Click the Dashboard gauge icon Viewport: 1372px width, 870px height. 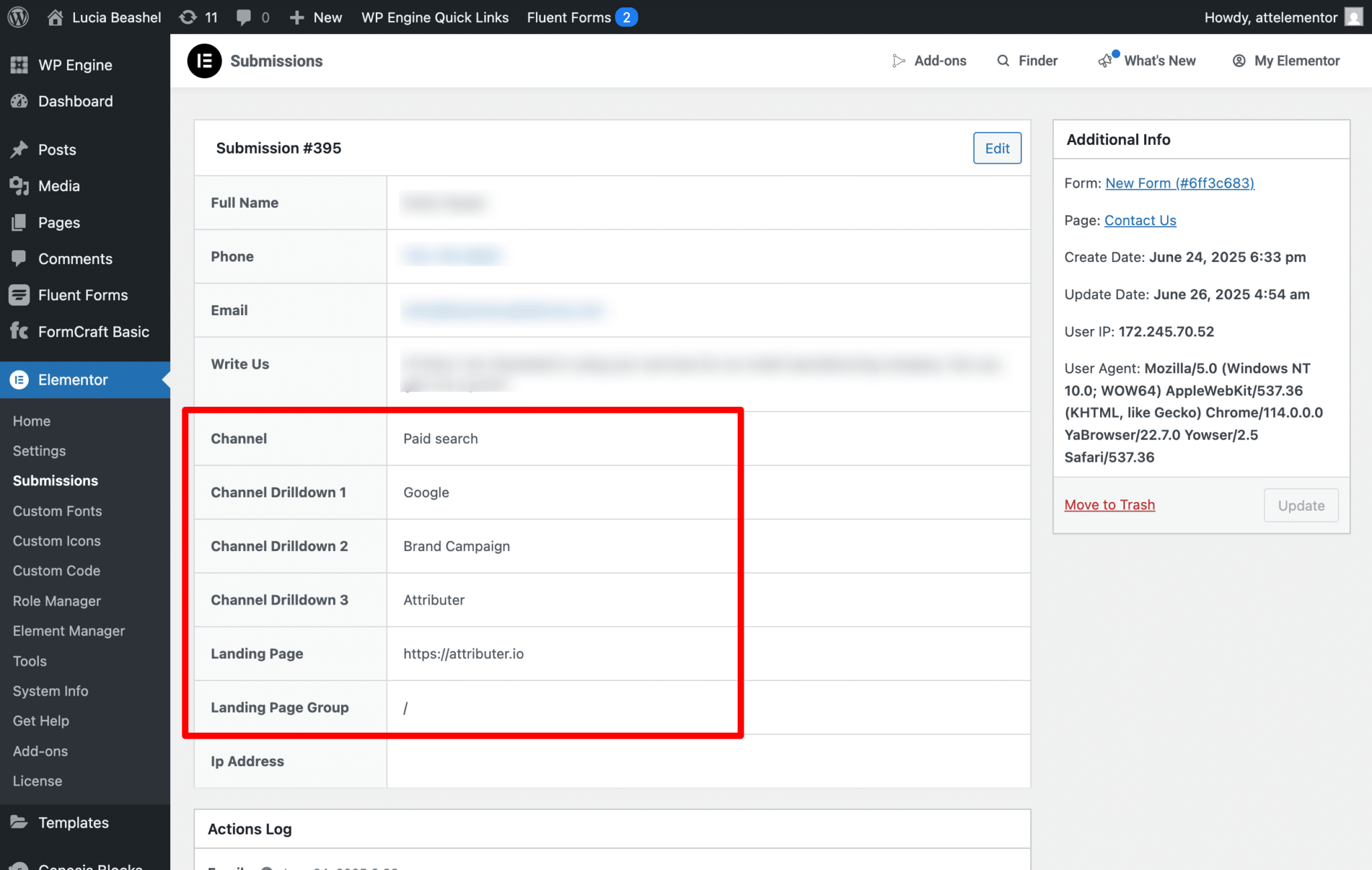click(19, 101)
